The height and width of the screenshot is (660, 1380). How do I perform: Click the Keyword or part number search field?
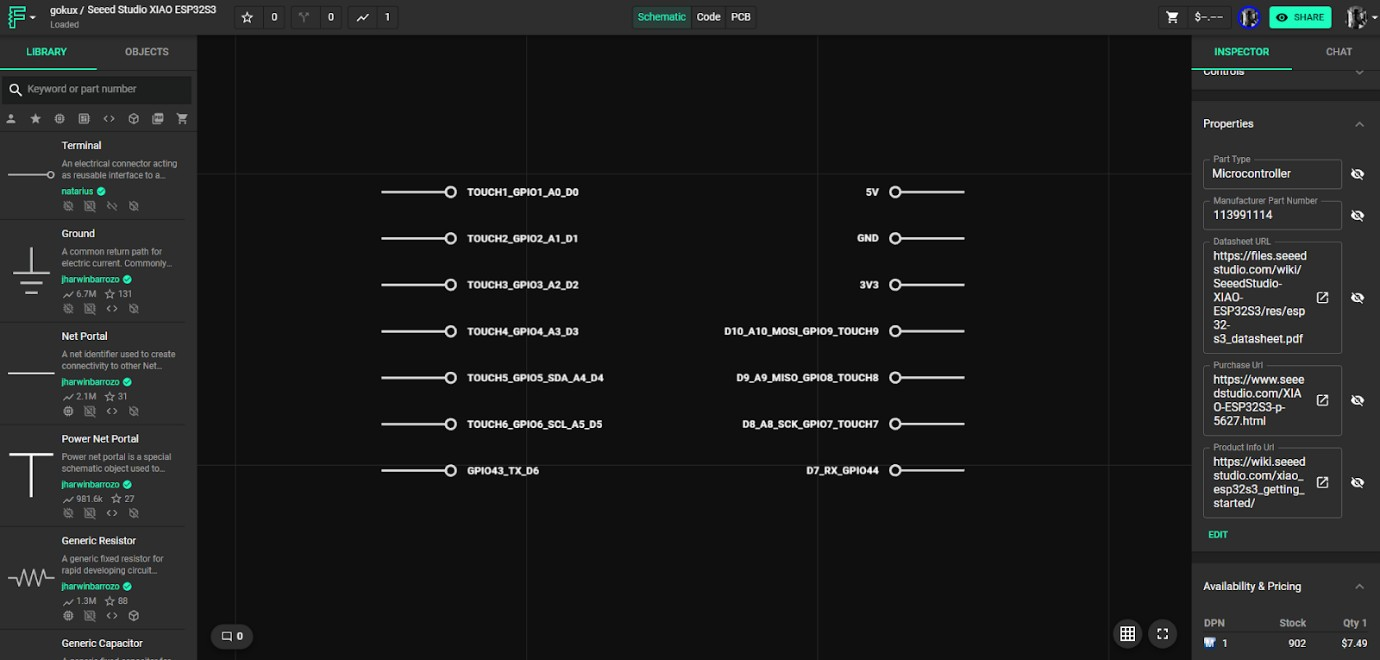97,89
